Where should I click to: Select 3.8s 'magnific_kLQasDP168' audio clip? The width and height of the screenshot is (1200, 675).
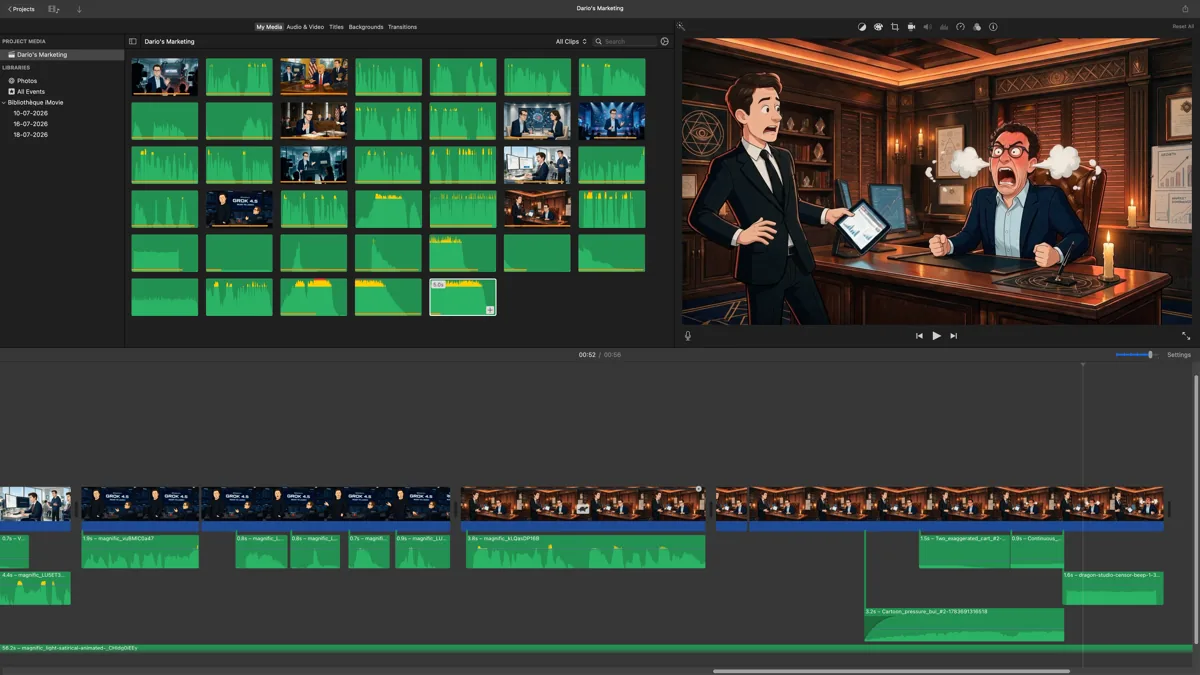pyautogui.click(x=585, y=551)
